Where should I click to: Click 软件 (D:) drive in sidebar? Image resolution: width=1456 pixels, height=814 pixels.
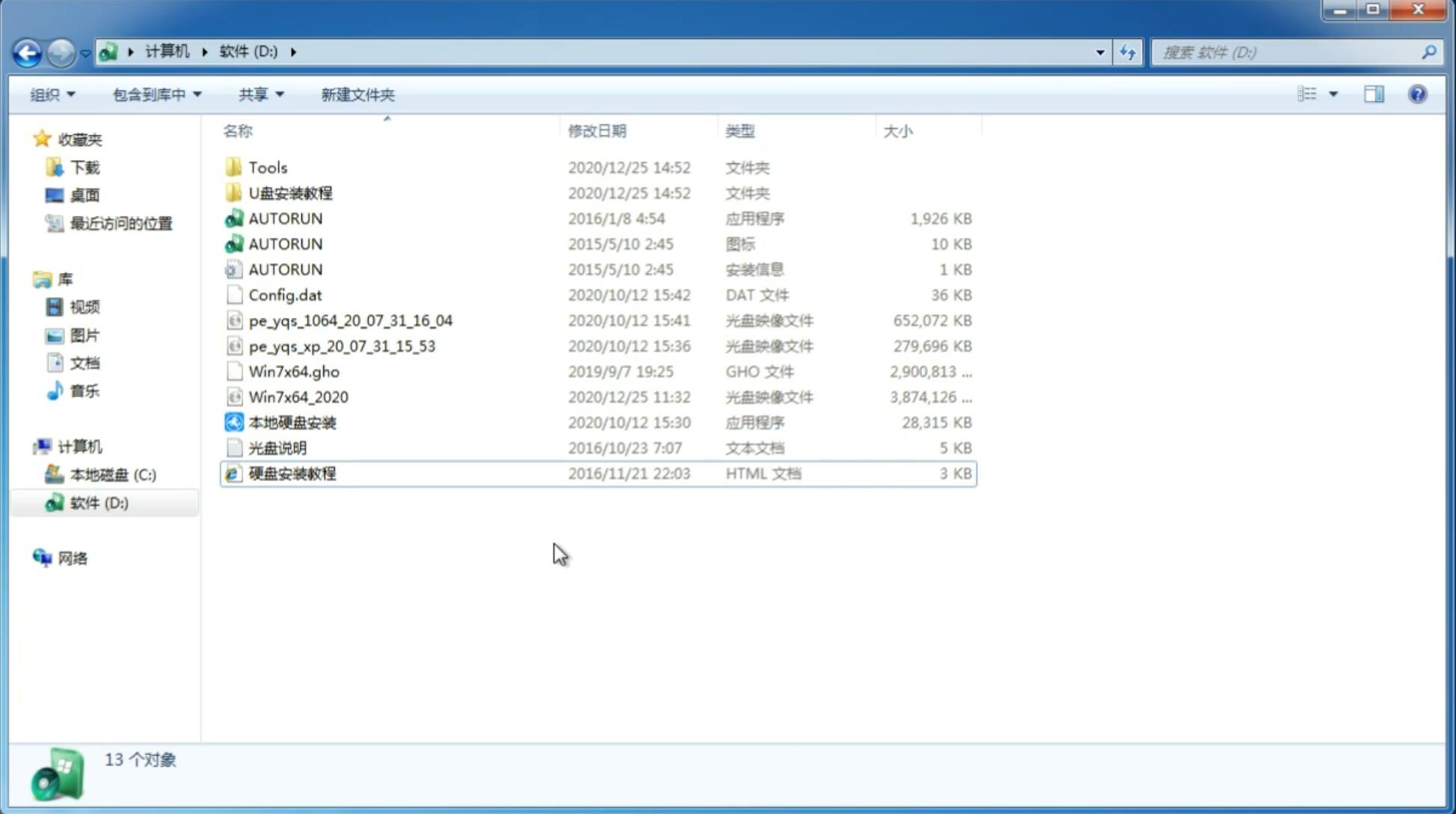pos(98,502)
